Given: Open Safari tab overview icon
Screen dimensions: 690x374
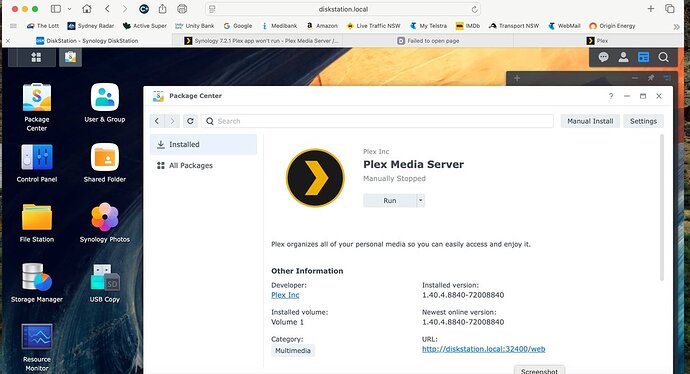Looking at the screenshot, I should 670,9.
